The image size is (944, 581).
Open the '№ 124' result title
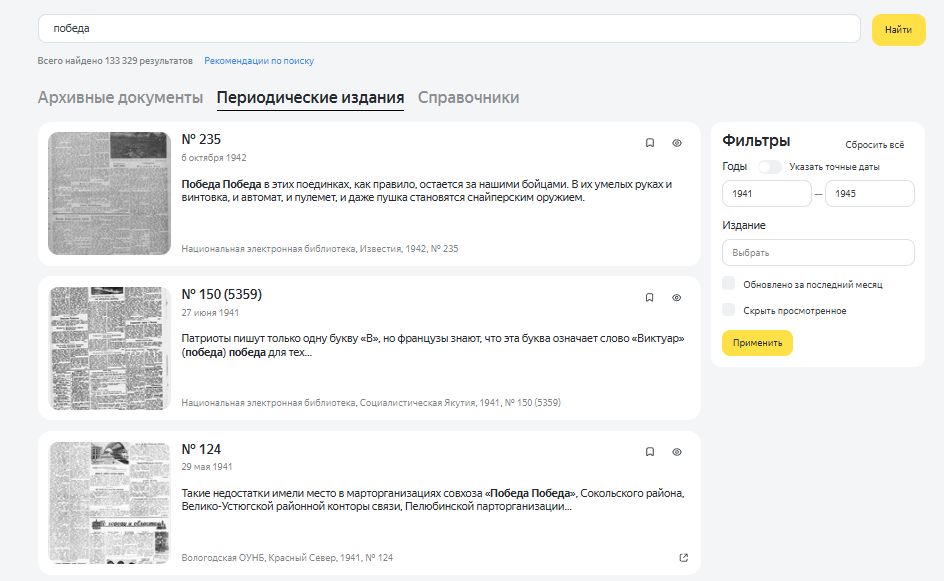201,449
